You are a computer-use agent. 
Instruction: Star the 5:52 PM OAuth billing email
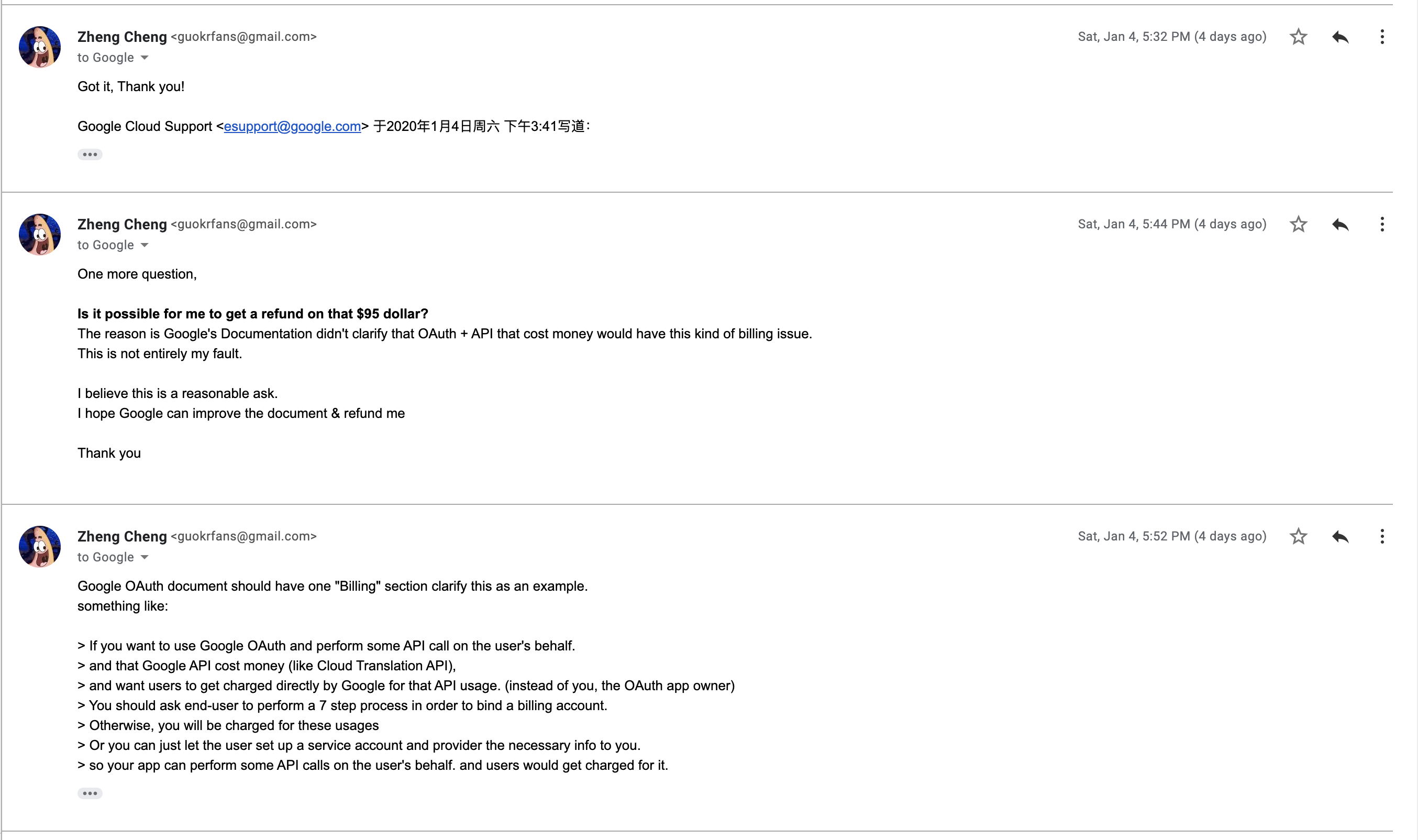point(1298,536)
